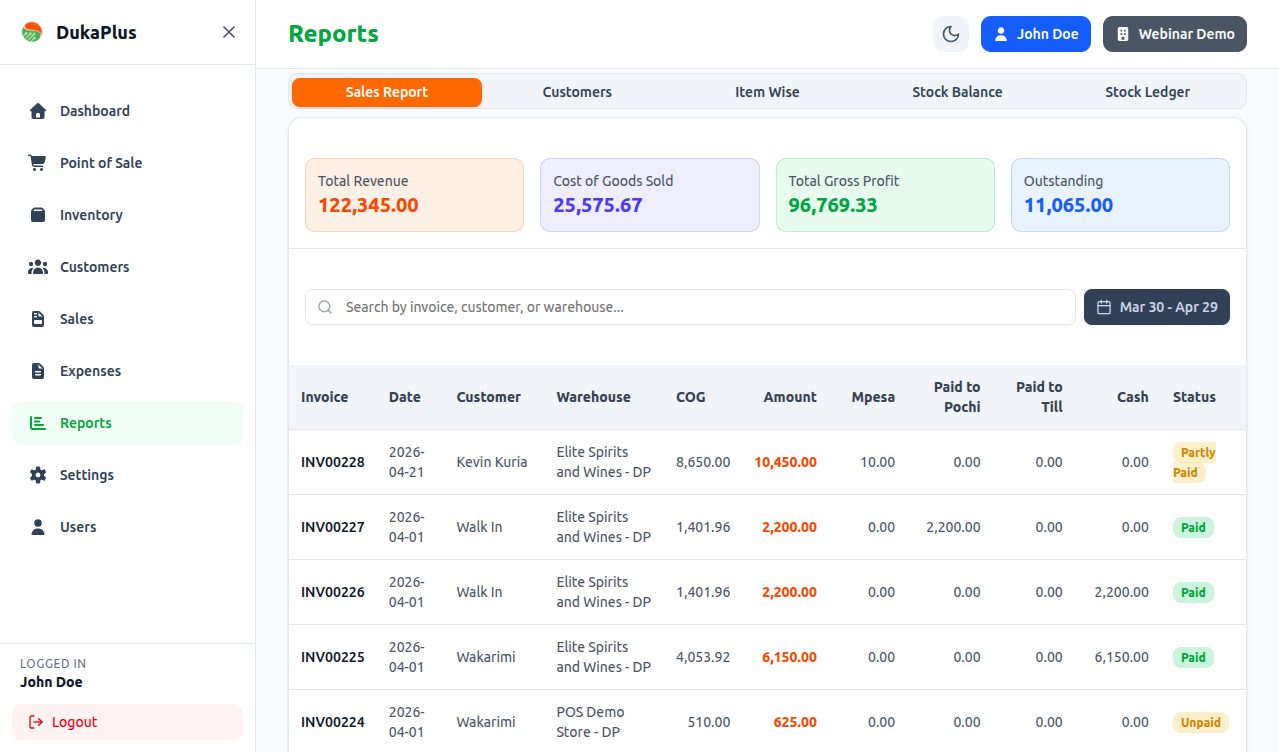Select the Sales document icon

pos(38,319)
